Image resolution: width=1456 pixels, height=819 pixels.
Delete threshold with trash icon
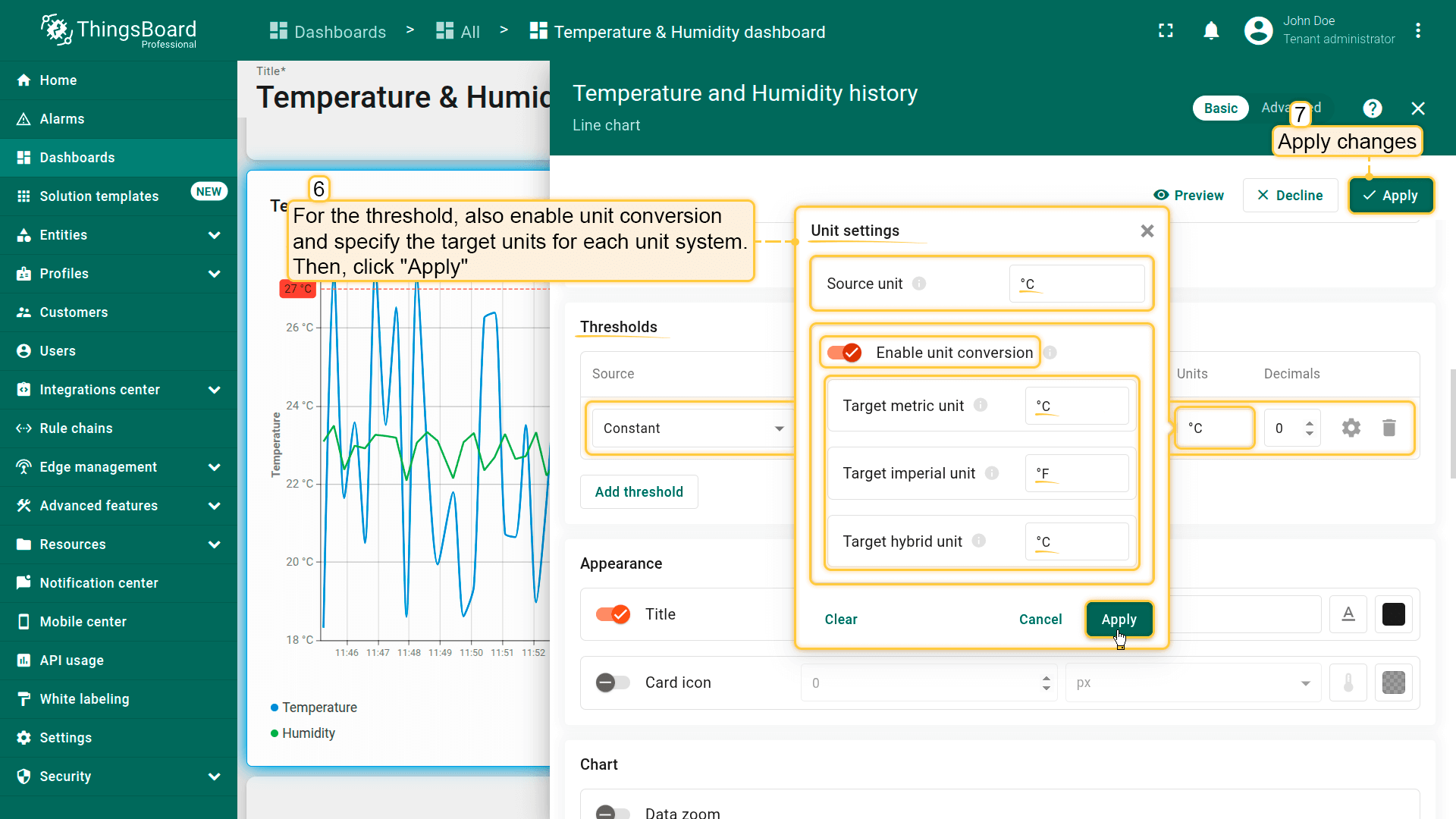[1389, 428]
